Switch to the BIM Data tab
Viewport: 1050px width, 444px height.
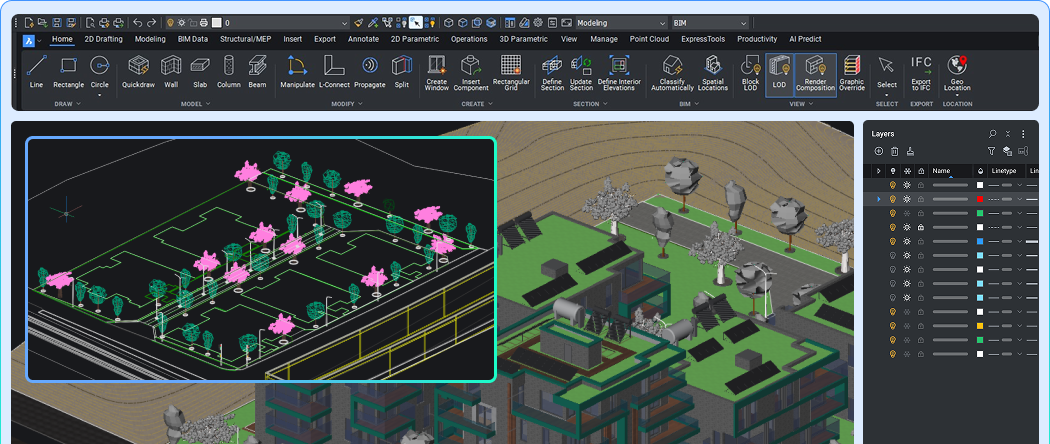[193, 39]
